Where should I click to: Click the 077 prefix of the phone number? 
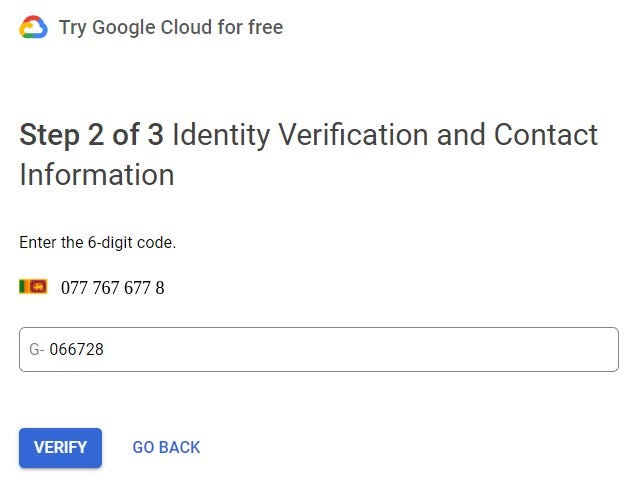click(74, 288)
